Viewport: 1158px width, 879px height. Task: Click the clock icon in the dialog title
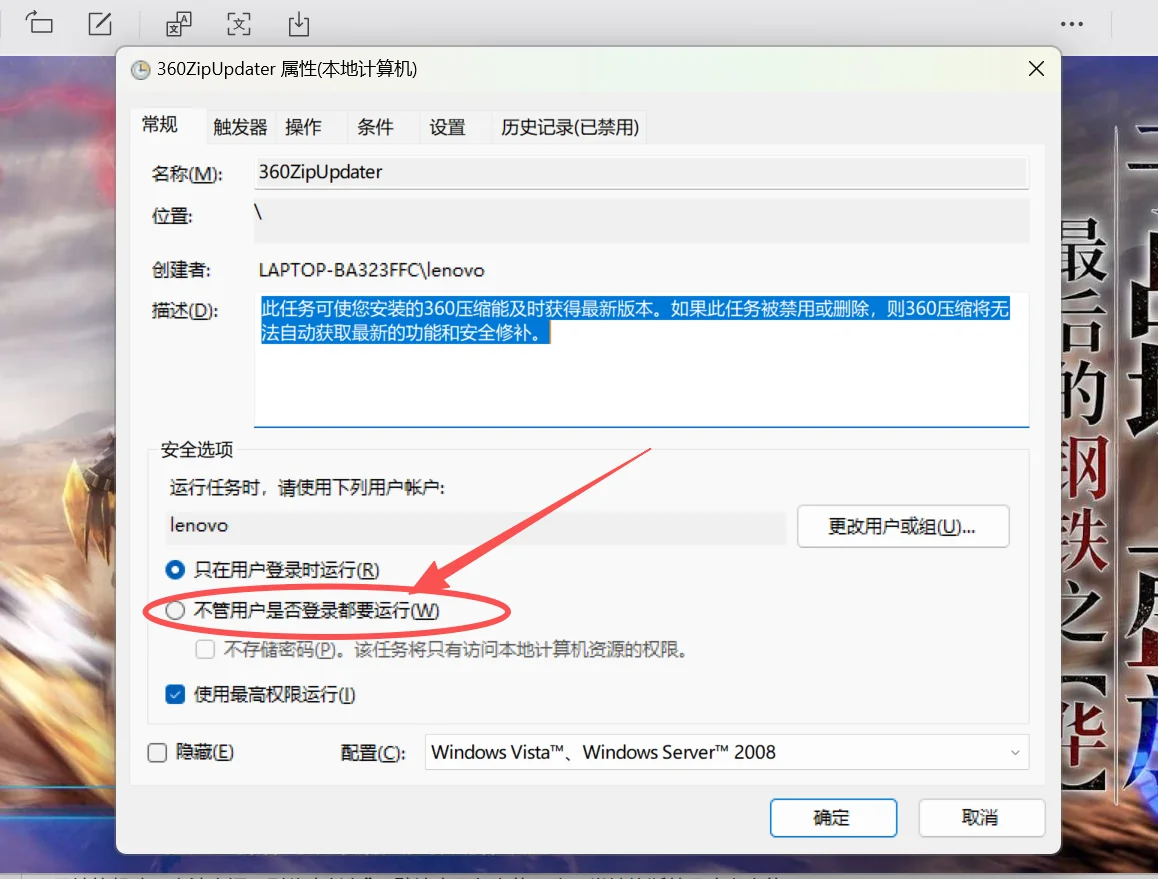140,70
